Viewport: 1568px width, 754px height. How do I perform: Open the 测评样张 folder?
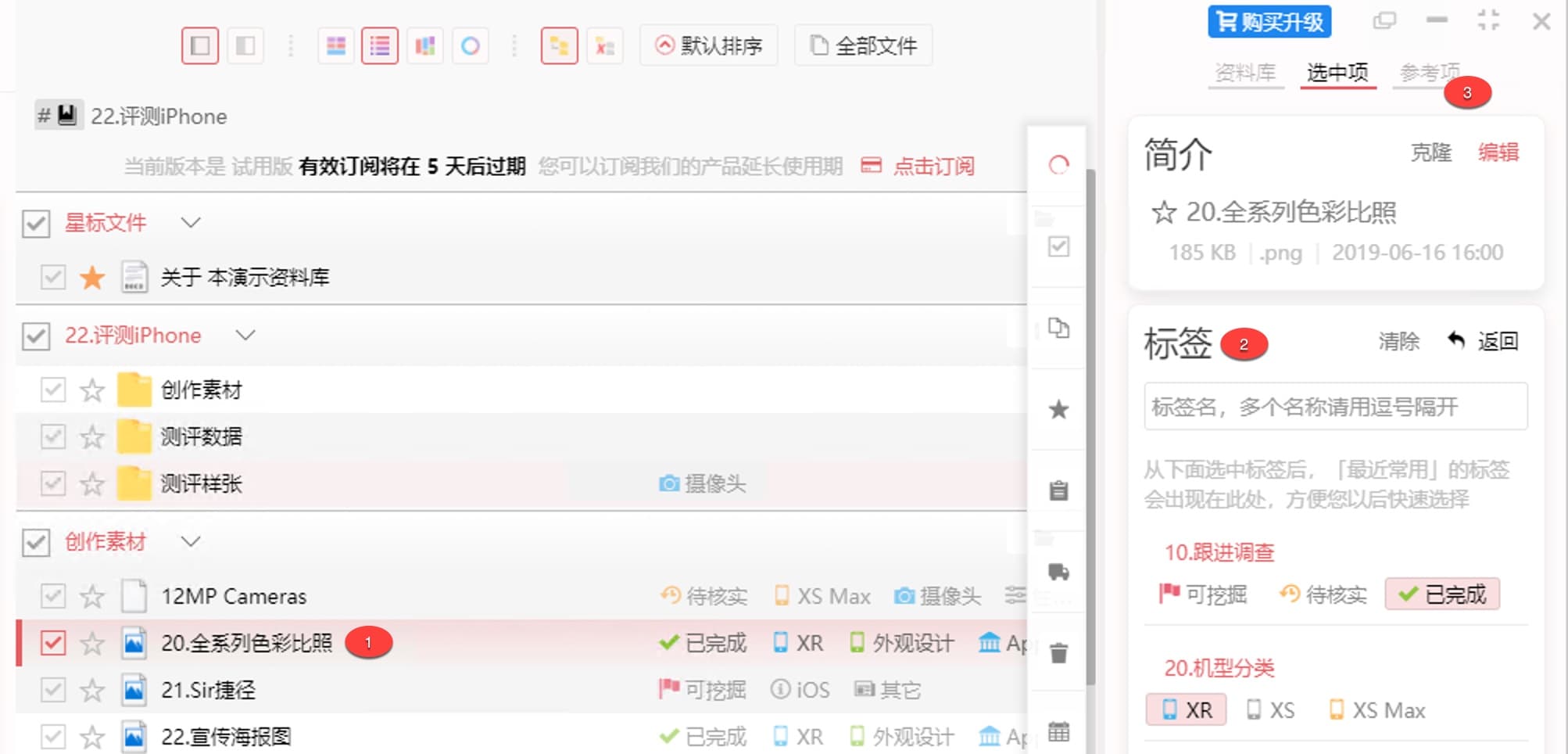(202, 483)
